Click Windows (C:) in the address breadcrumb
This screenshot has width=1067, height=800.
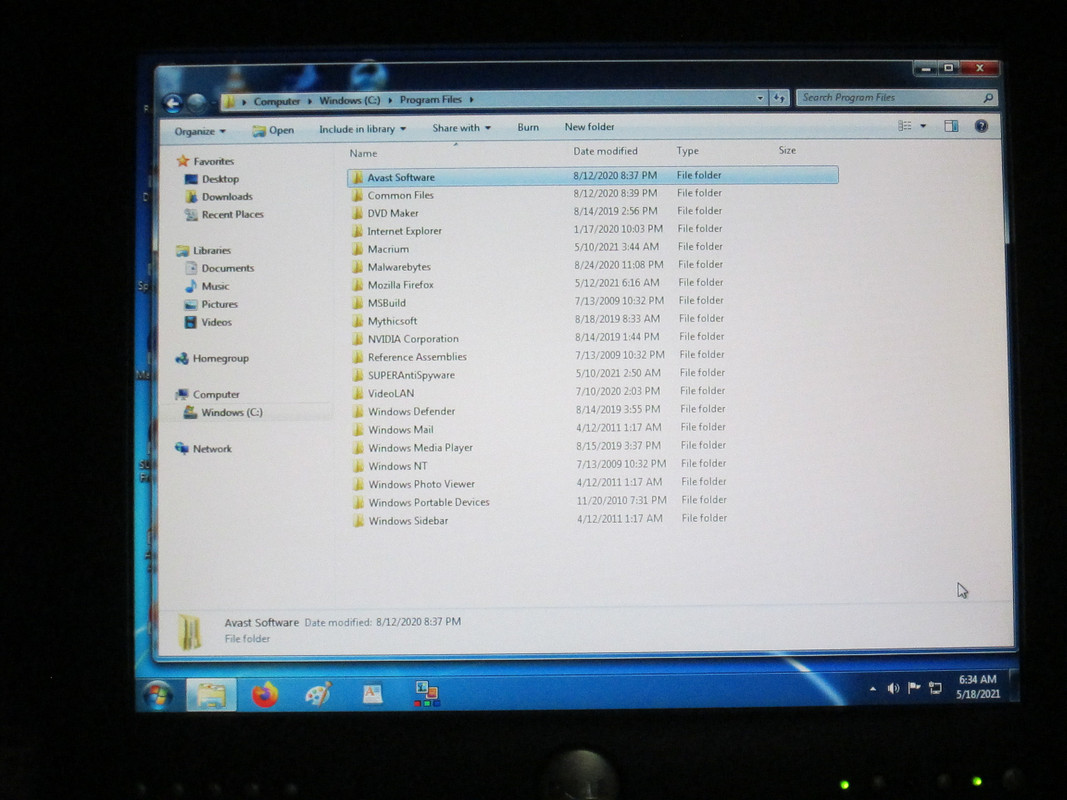pos(350,100)
